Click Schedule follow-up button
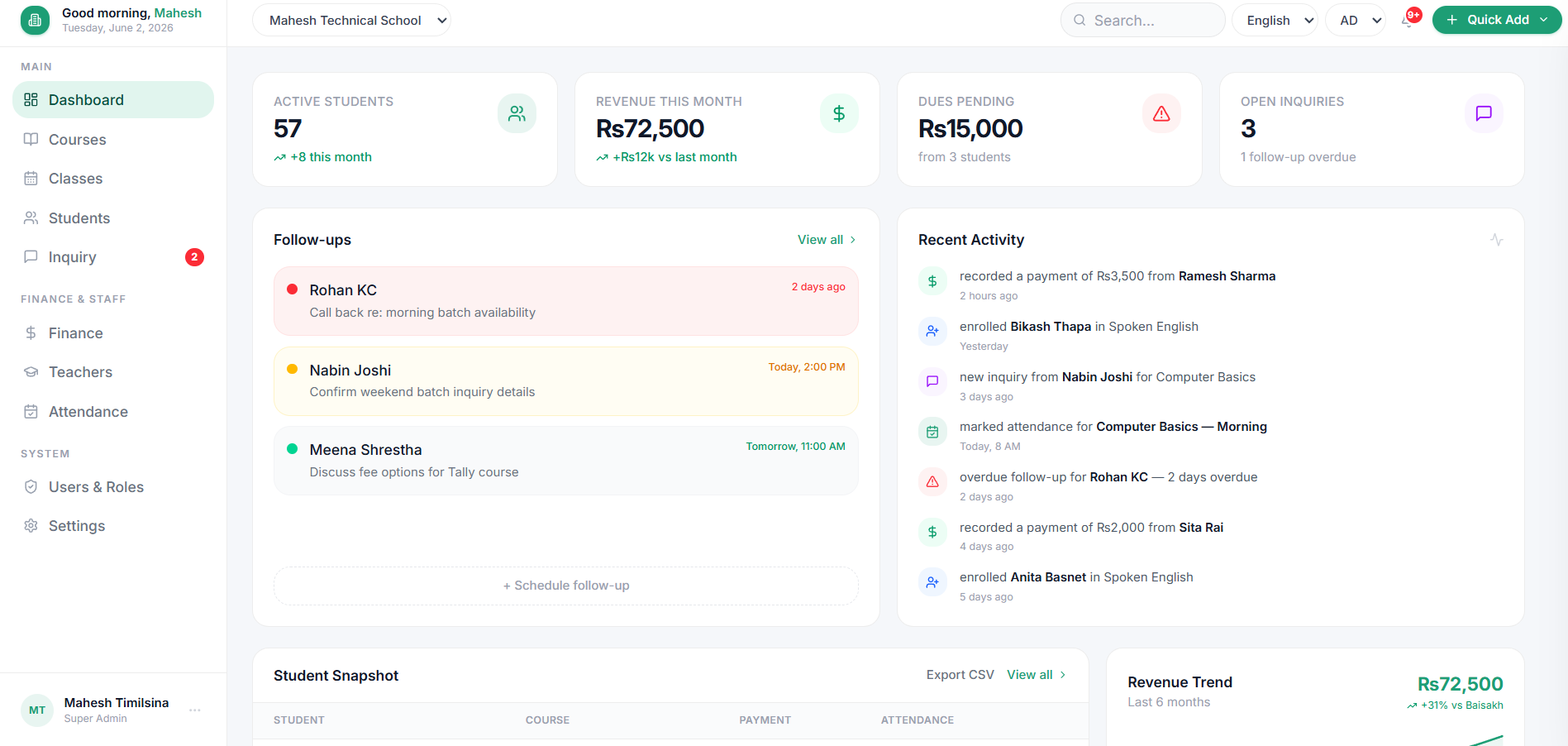The width and height of the screenshot is (1568, 746). pos(566,586)
